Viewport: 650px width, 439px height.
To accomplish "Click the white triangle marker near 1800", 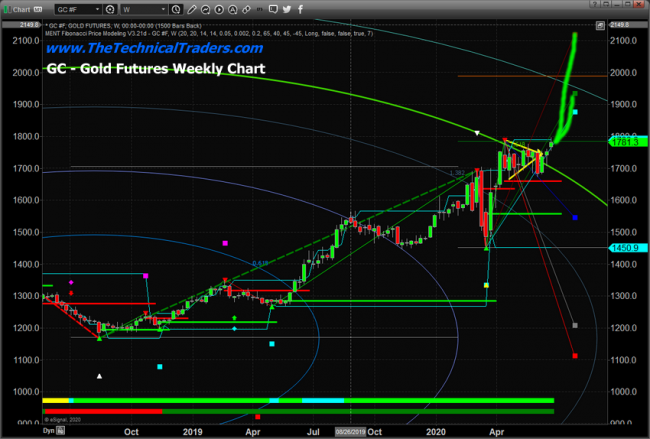I will (x=477, y=133).
